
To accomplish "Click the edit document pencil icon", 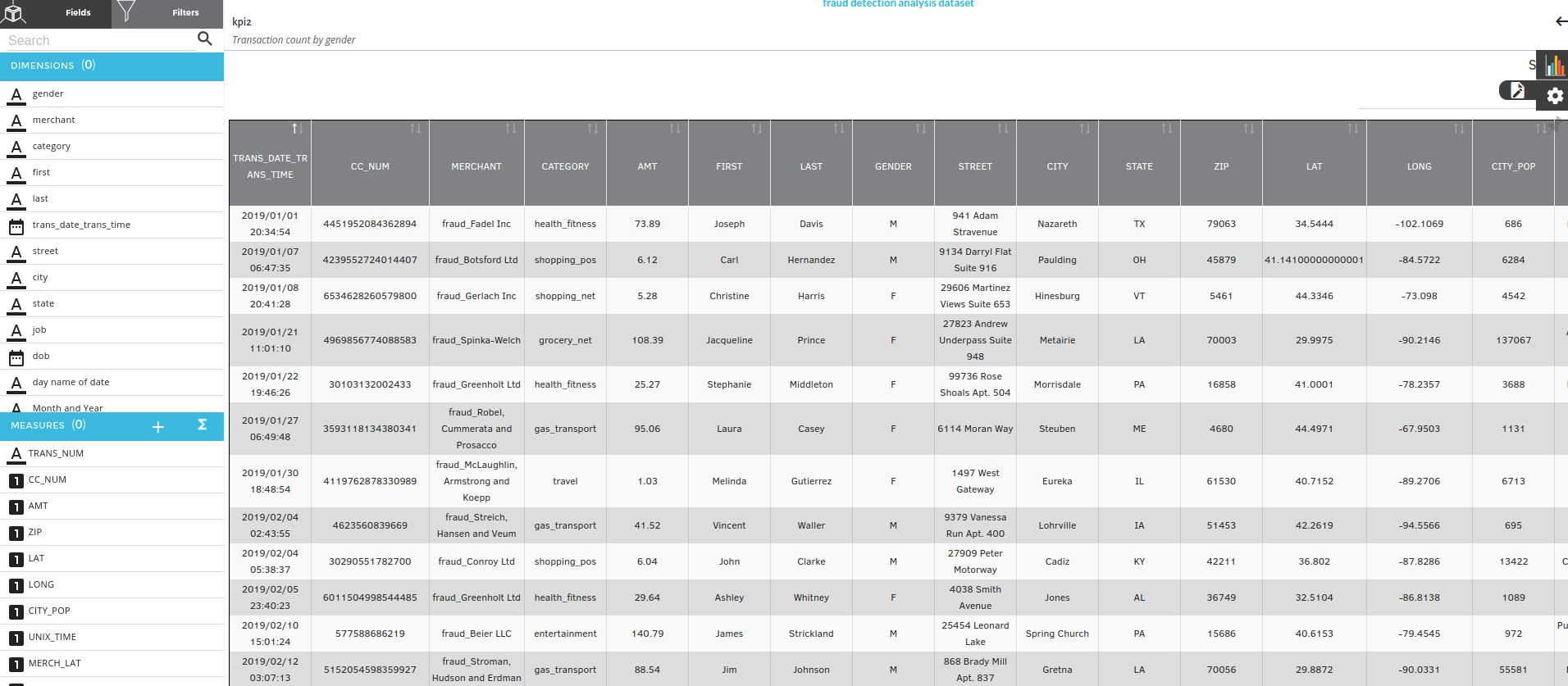I will 1516,91.
